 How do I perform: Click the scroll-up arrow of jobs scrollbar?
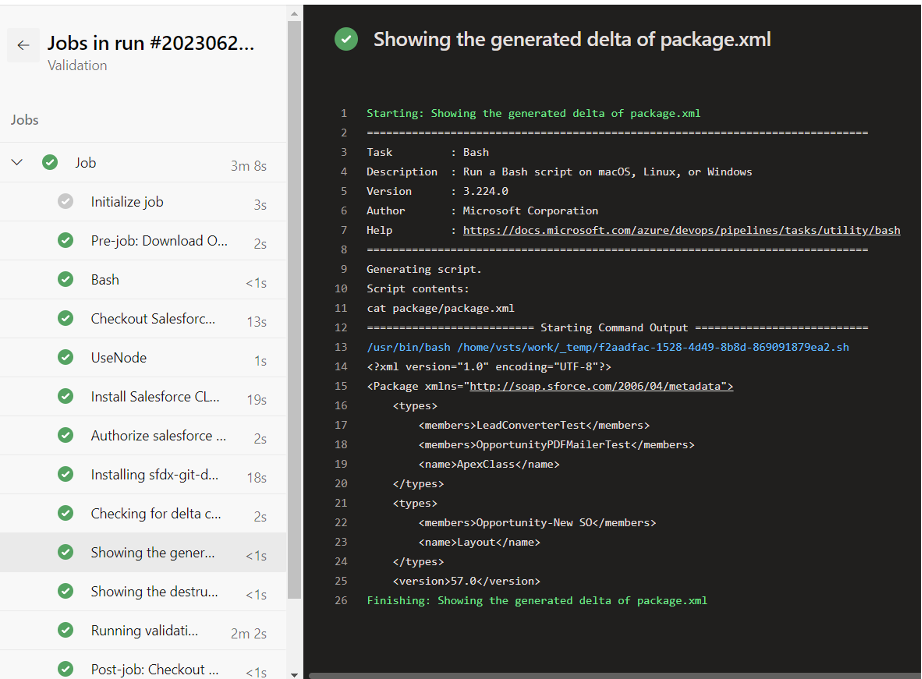point(294,14)
